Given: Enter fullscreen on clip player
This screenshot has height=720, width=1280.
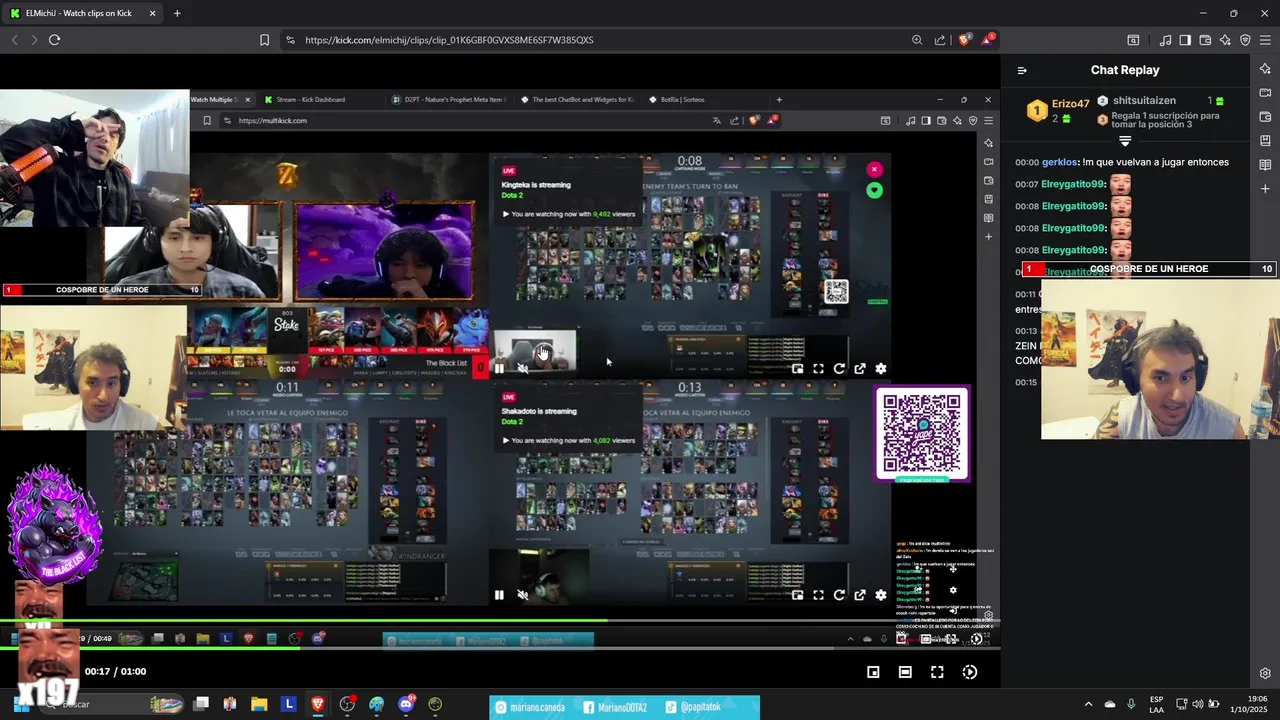Looking at the screenshot, I should (937, 672).
